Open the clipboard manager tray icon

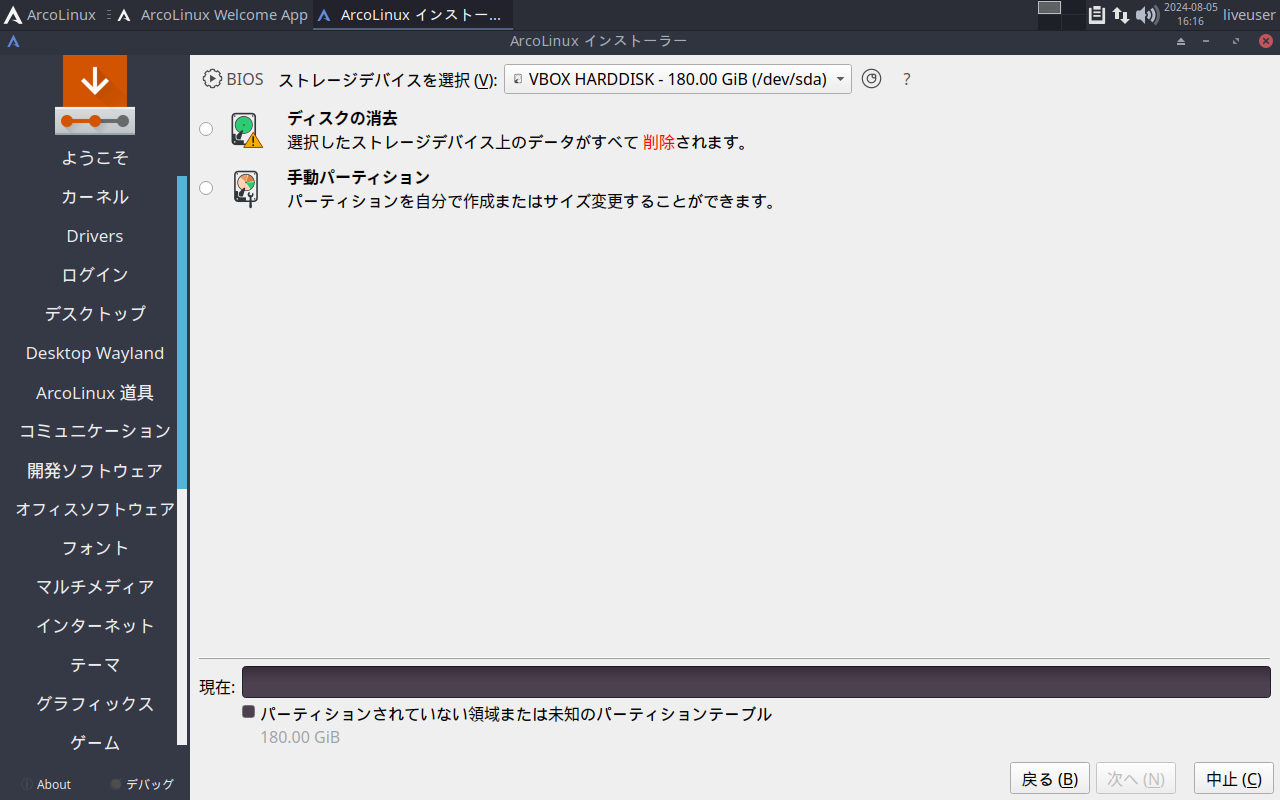(x=1097, y=15)
